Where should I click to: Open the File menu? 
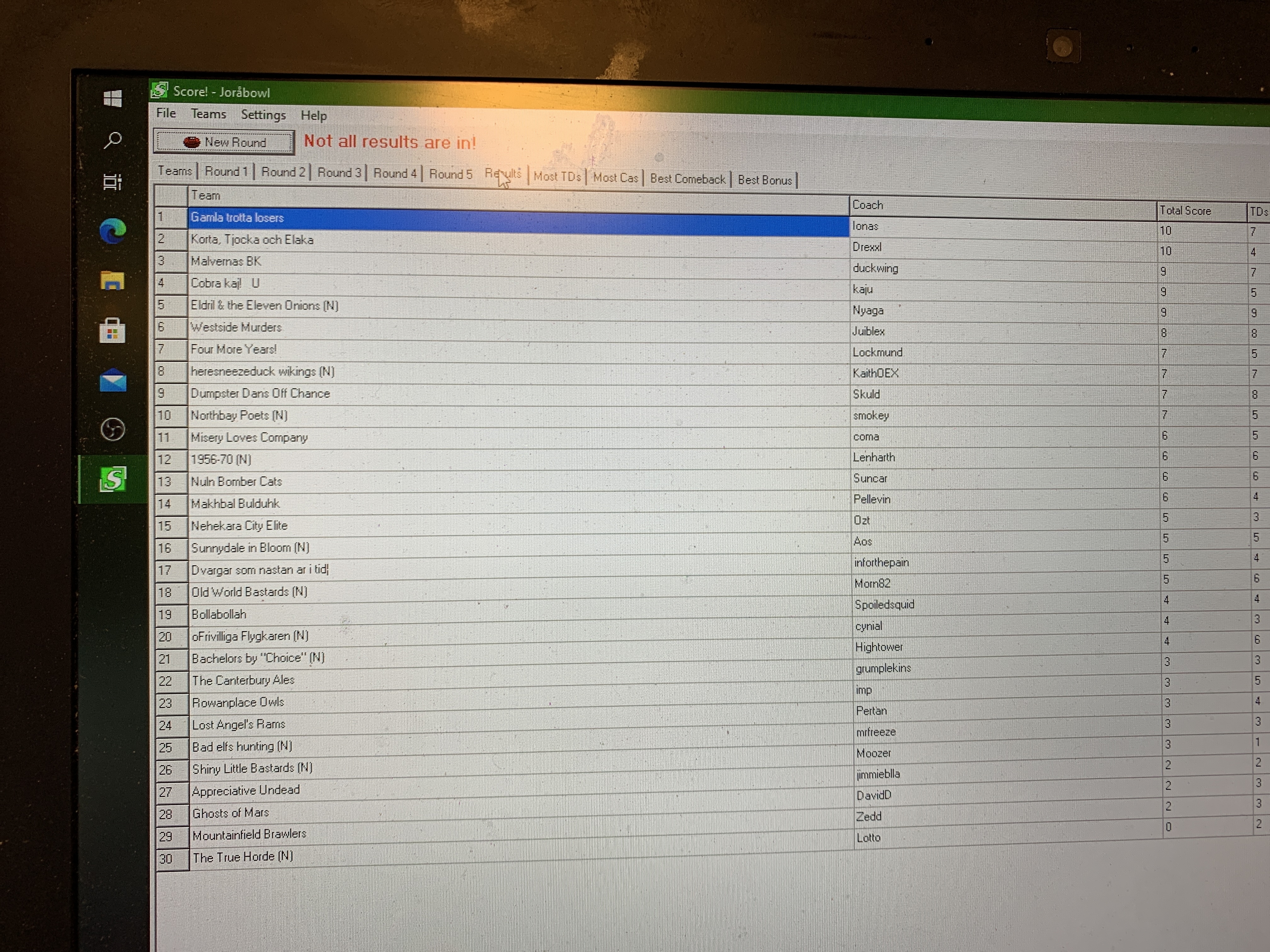point(166,113)
